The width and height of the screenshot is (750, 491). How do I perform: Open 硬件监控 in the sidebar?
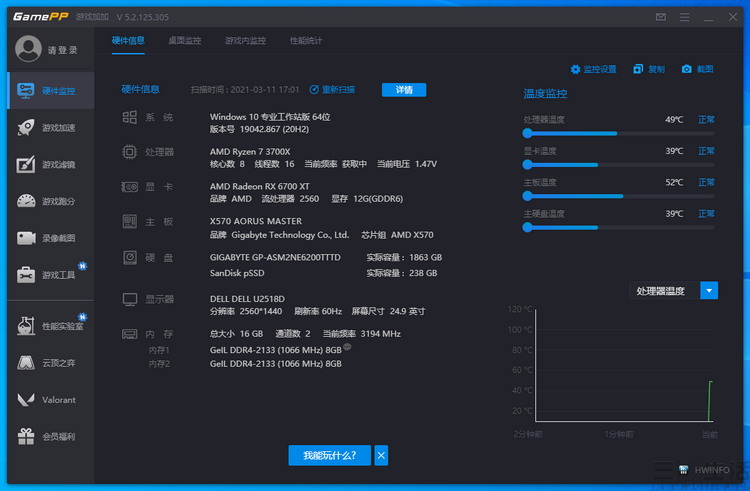point(51,91)
